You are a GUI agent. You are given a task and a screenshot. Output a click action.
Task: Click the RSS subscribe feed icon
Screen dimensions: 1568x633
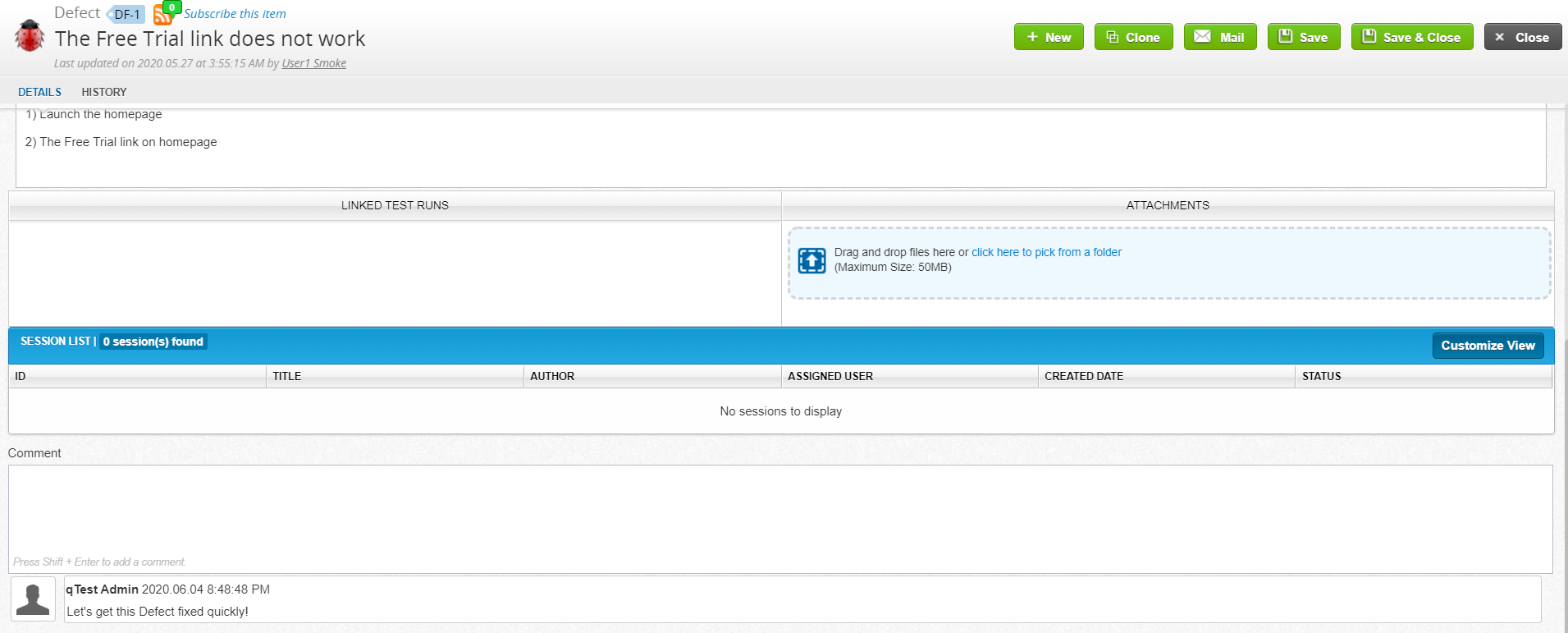click(162, 16)
